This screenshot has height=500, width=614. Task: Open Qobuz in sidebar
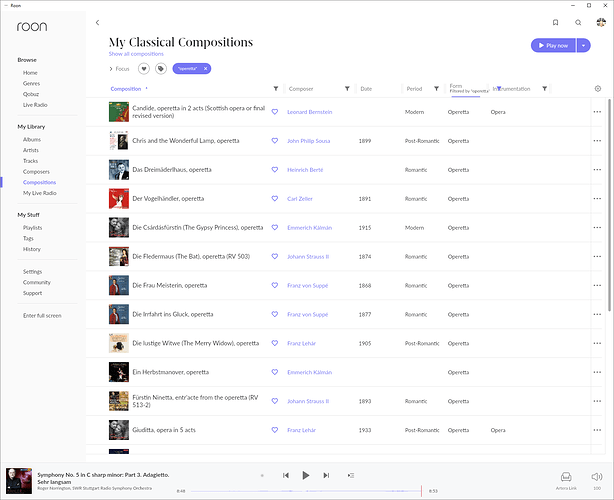pyautogui.click(x=31, y=94)
